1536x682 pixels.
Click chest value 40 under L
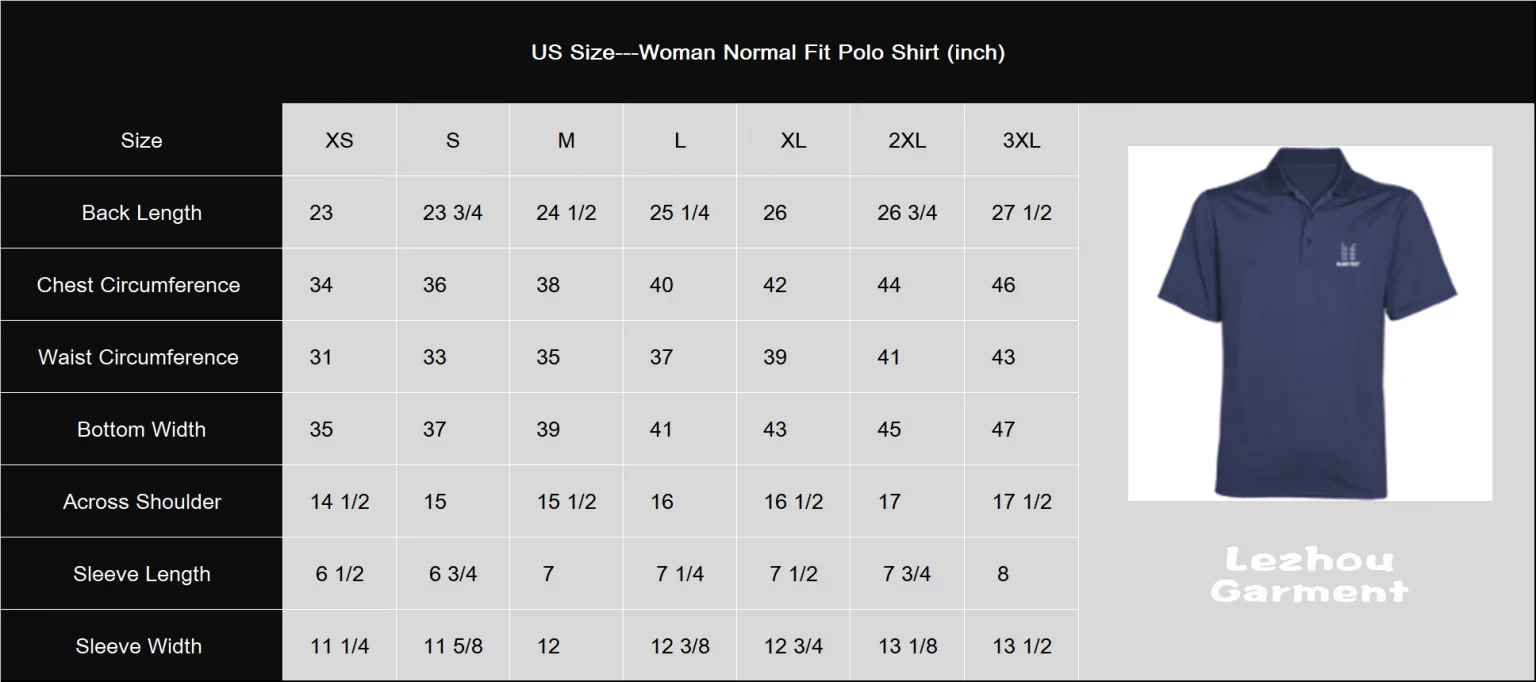coord(662,285)
